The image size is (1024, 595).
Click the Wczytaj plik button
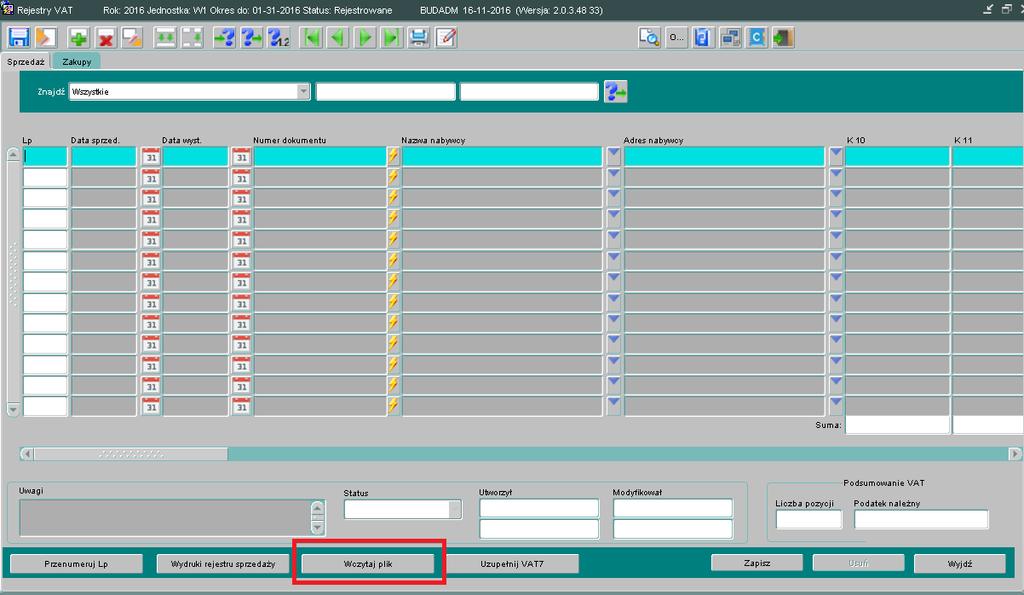[x=368, y=564]
